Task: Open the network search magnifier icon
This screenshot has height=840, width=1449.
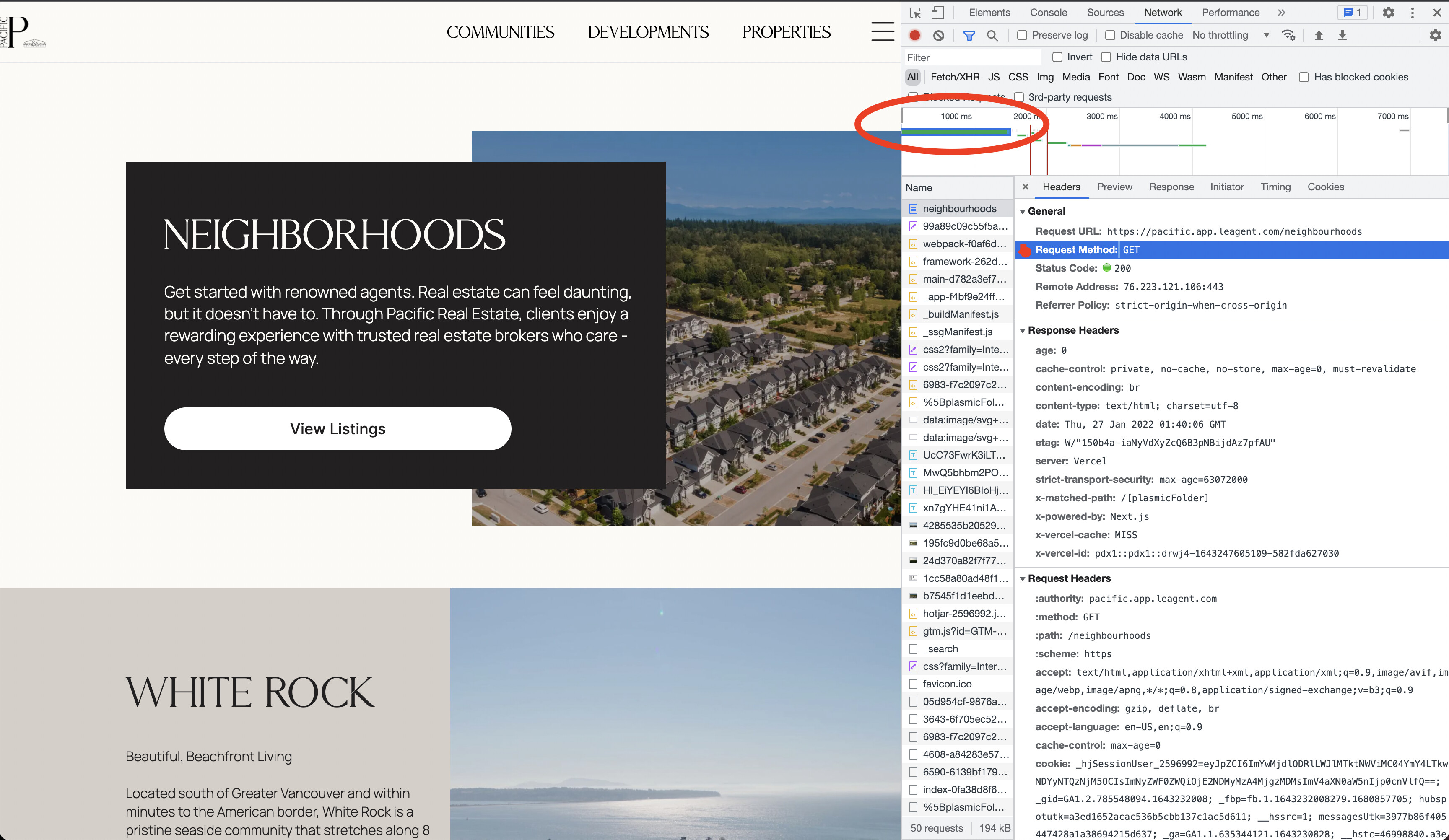Action: (x=992, y=36)
